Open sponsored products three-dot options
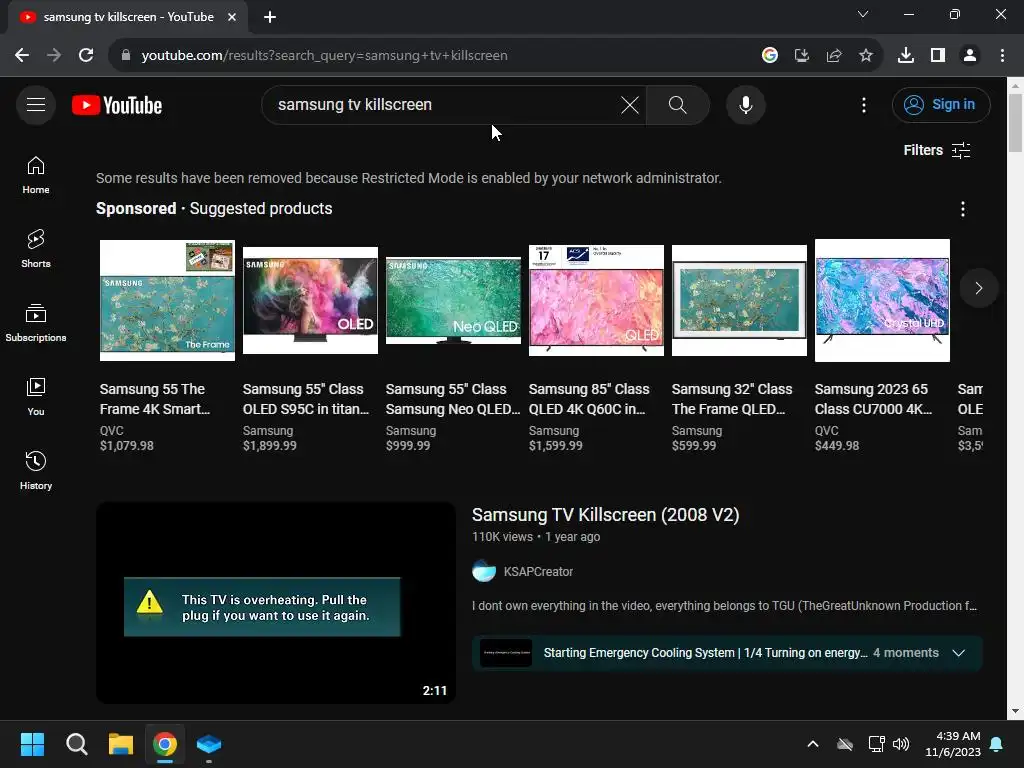This screenshot has width=1024, height=768. coord(963,209)
